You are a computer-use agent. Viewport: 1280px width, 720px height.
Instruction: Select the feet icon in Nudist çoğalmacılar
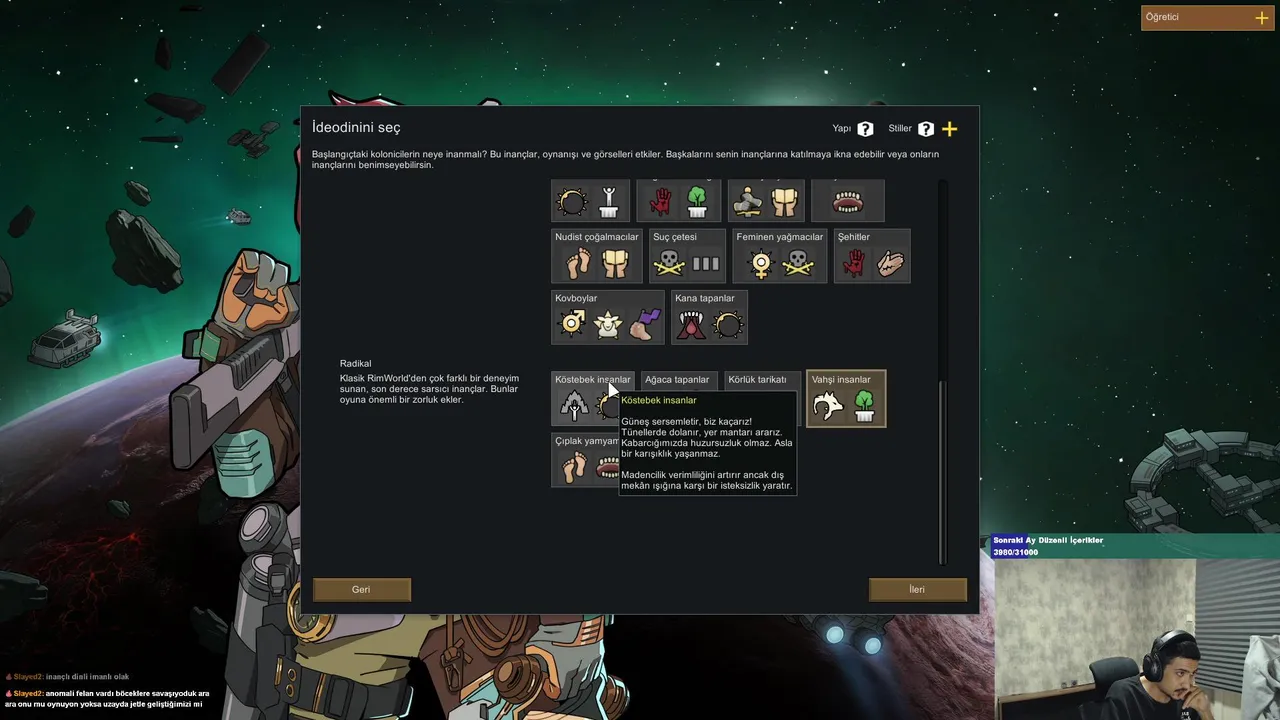click(x=578, y=264)
